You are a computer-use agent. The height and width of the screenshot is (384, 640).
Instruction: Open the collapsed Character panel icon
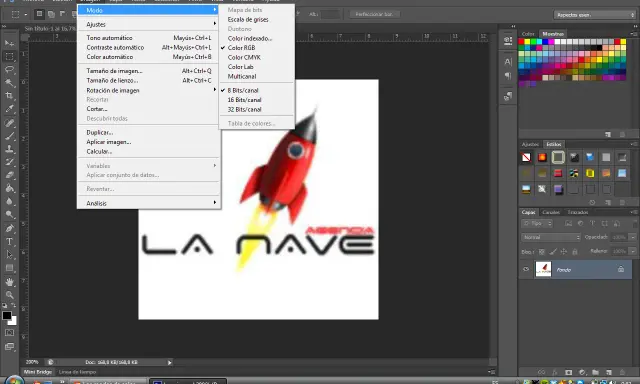(x=508, y=62)
